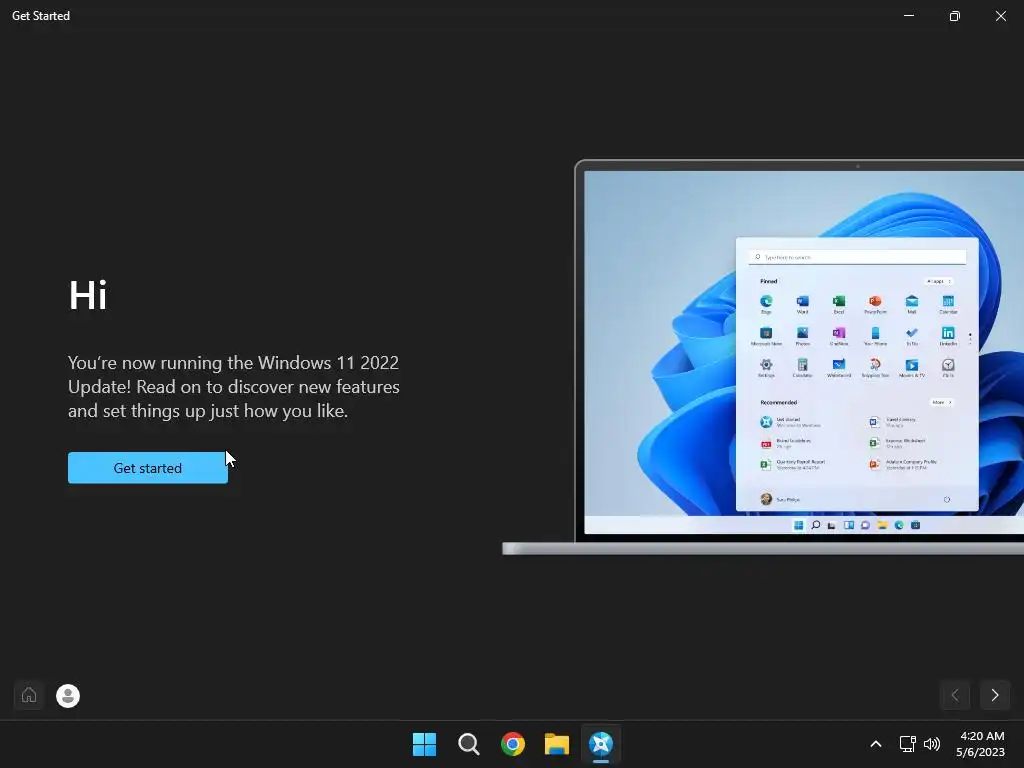Open the Windows Start menu

(424, 744)
